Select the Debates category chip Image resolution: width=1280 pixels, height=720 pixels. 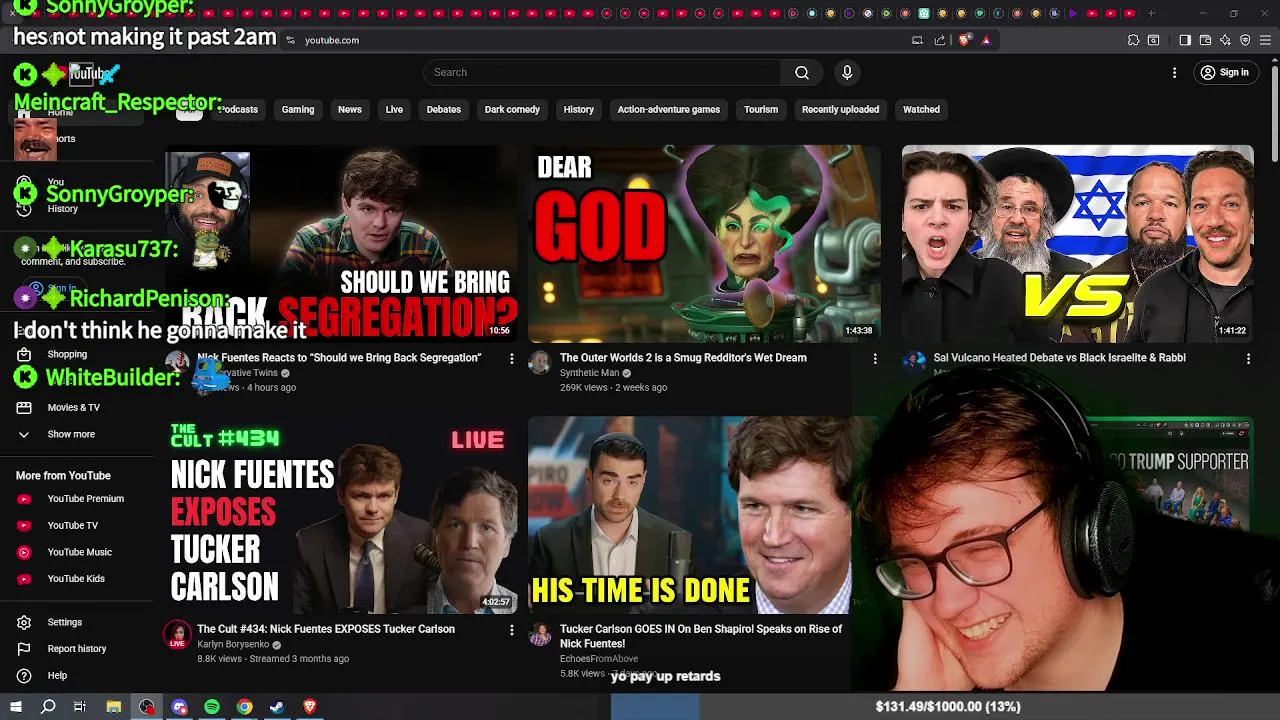tap(444, 109)
